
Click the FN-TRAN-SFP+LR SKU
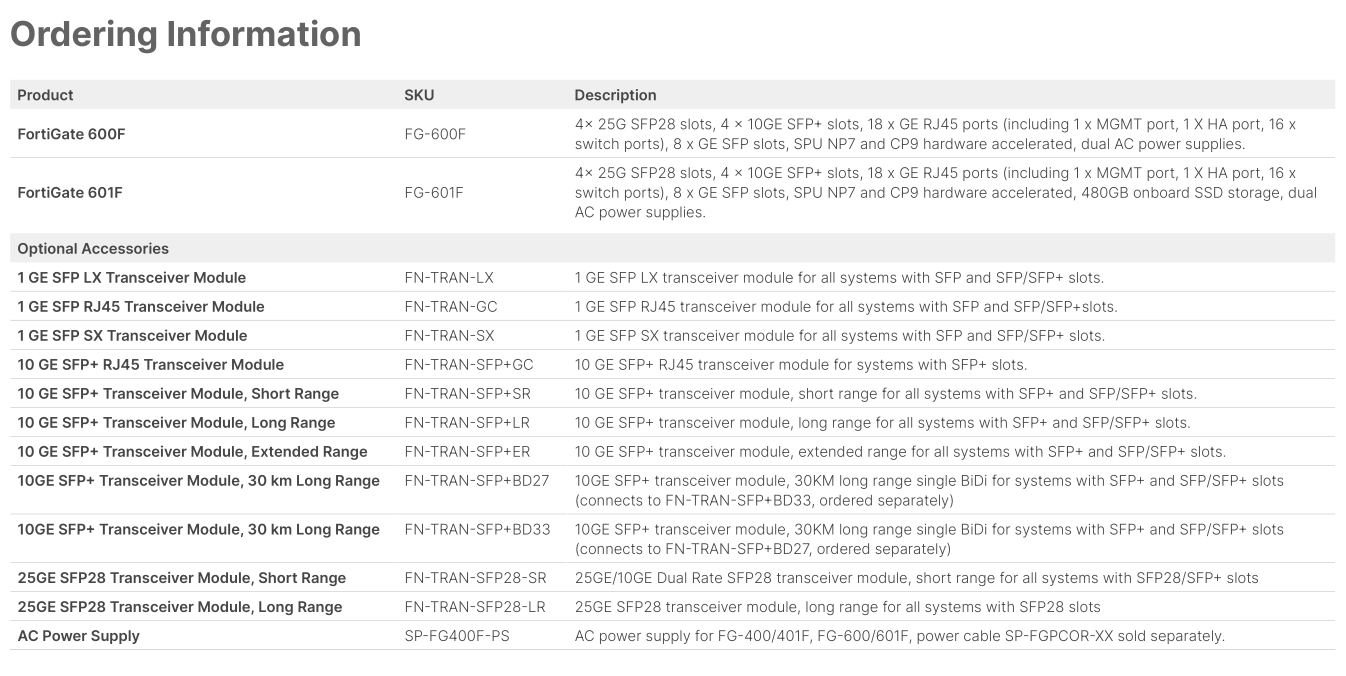(x=468, y=422)
